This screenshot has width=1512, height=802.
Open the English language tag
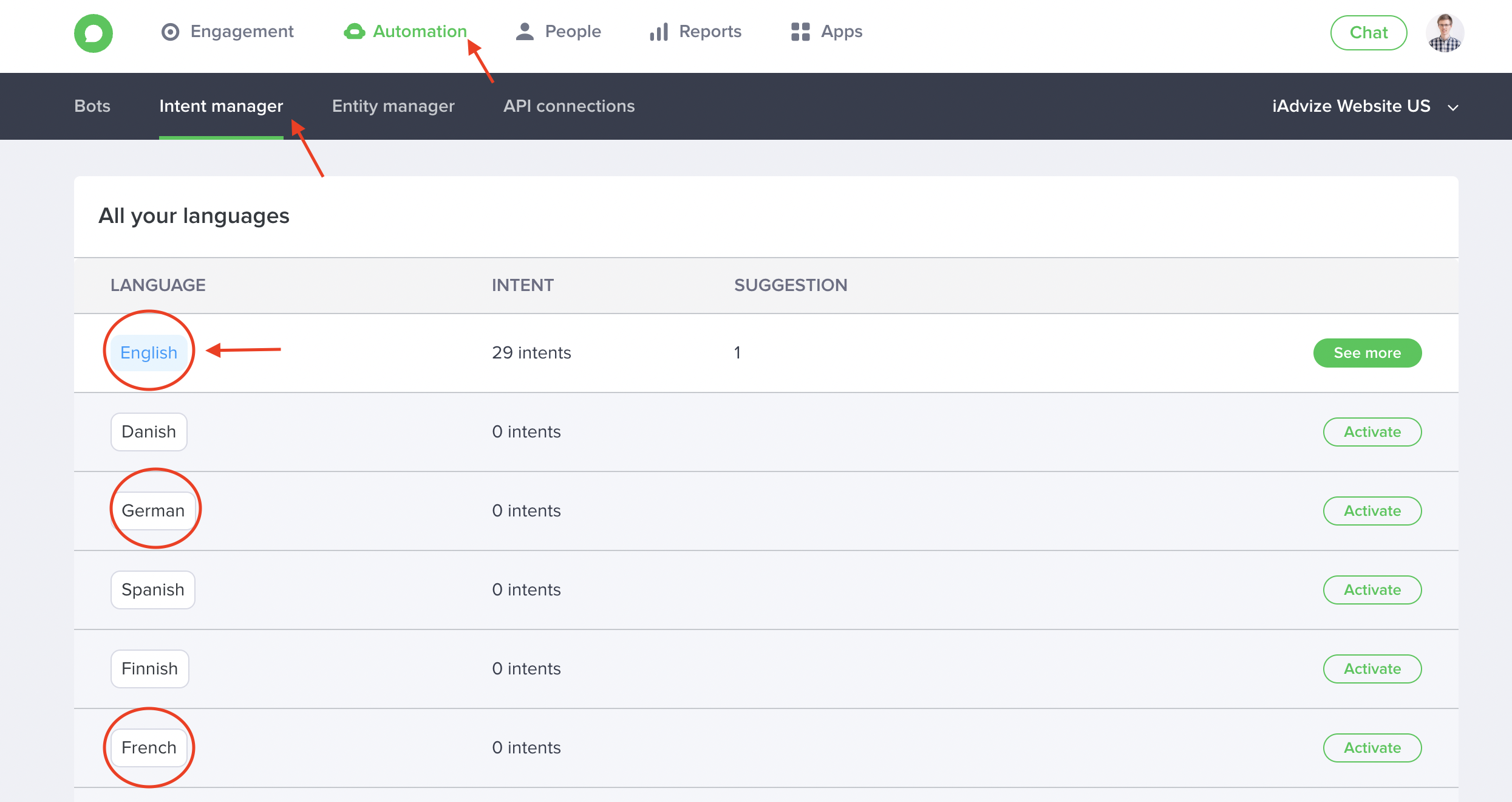[x=149, y=353]
